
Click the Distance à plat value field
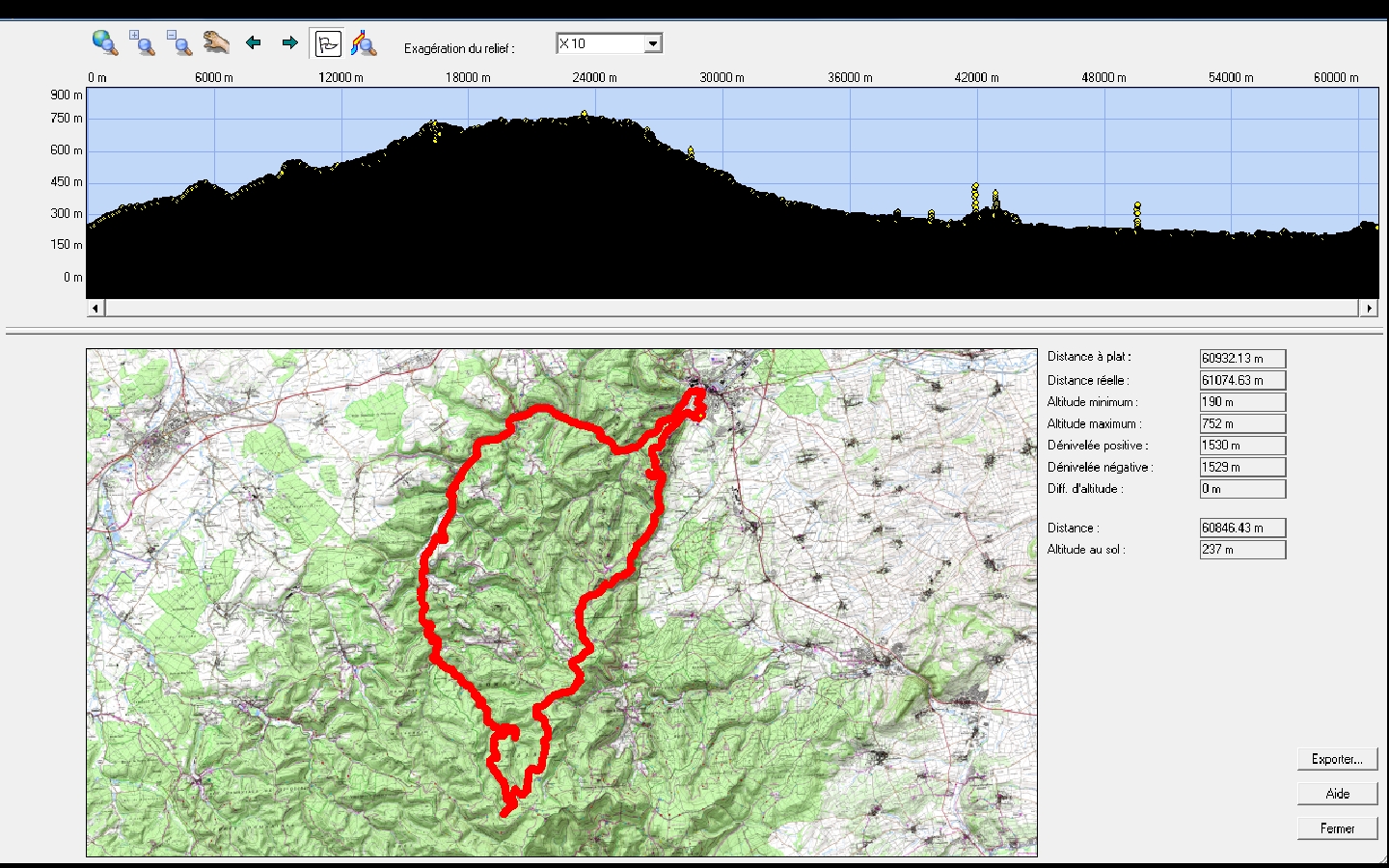tap(1242, 358)
